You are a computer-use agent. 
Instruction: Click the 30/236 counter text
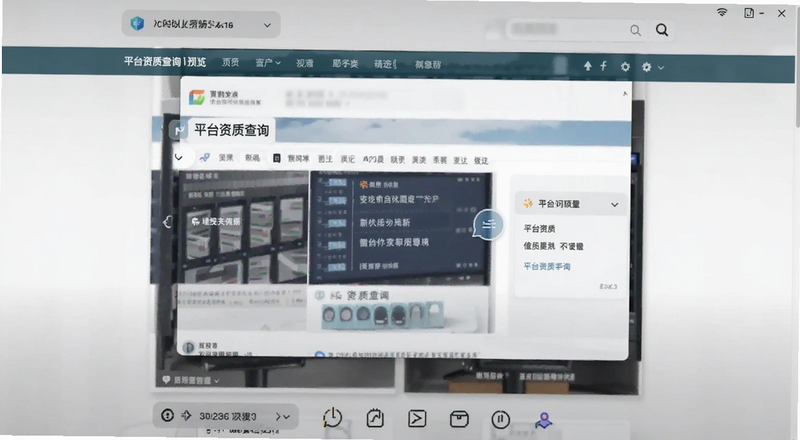point(228,417)
